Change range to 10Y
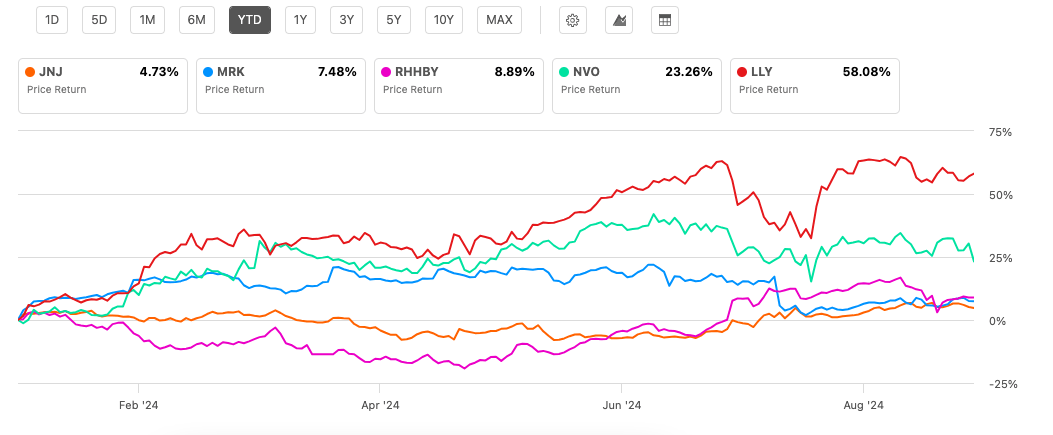This screenshot has width=1053, height=435. click(x=443, y=20)
